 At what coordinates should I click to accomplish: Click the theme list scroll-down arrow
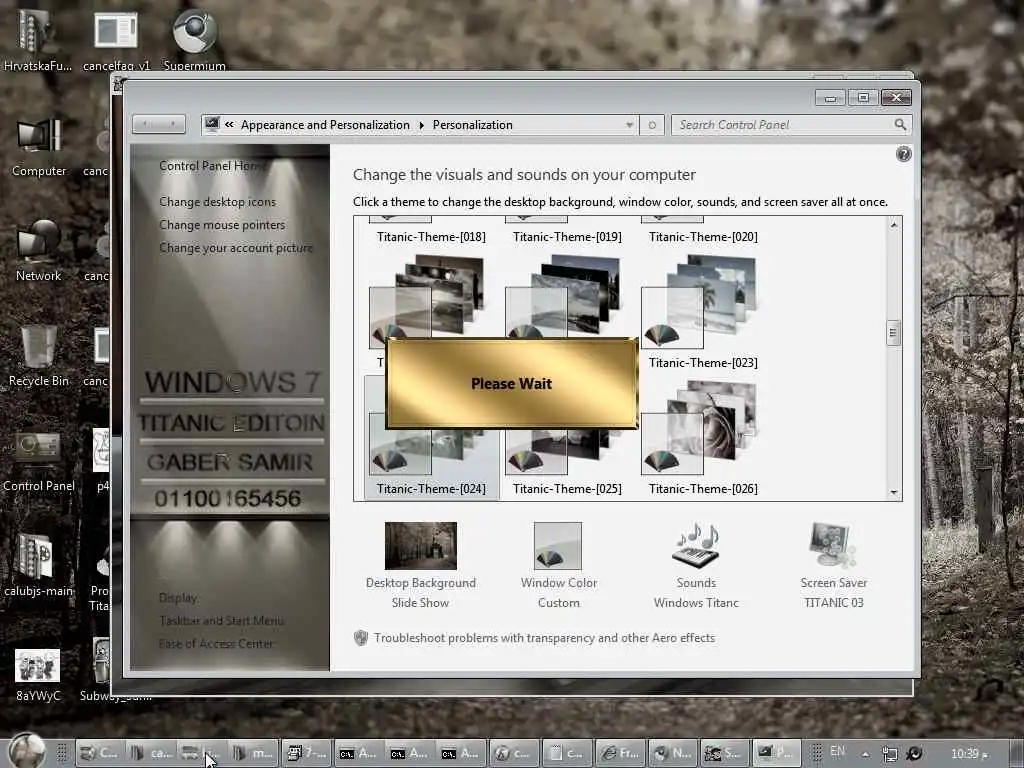point(893,492)
